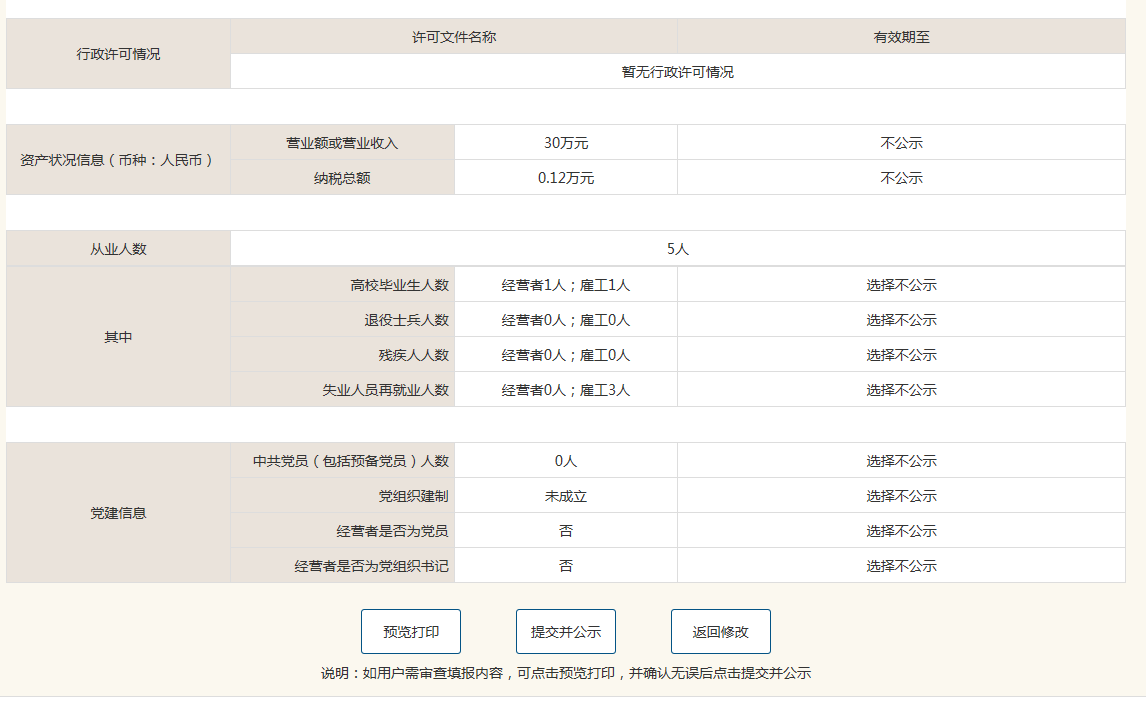Image resolution: width=1146 pixels, height=705 pixels.
Task: Click the 退役士兵人数 label
Action: coord(406,320)
